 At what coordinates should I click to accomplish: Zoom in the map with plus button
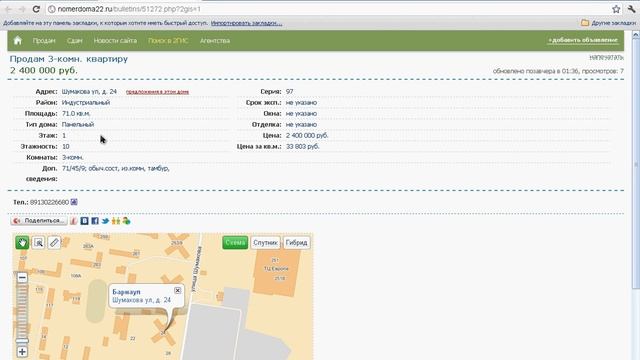point(22,352)
